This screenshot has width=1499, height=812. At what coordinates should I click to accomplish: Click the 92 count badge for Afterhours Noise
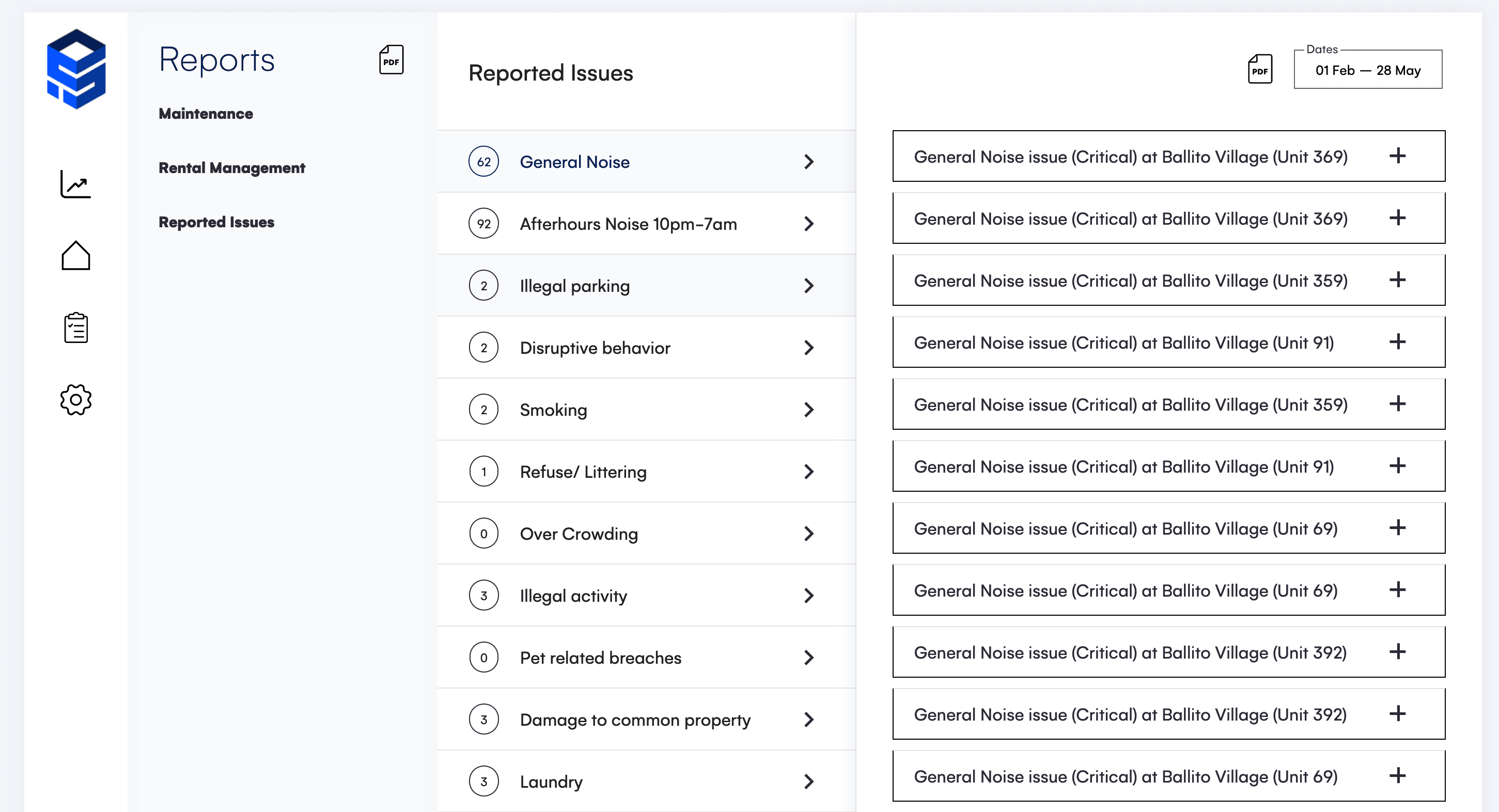483,224
